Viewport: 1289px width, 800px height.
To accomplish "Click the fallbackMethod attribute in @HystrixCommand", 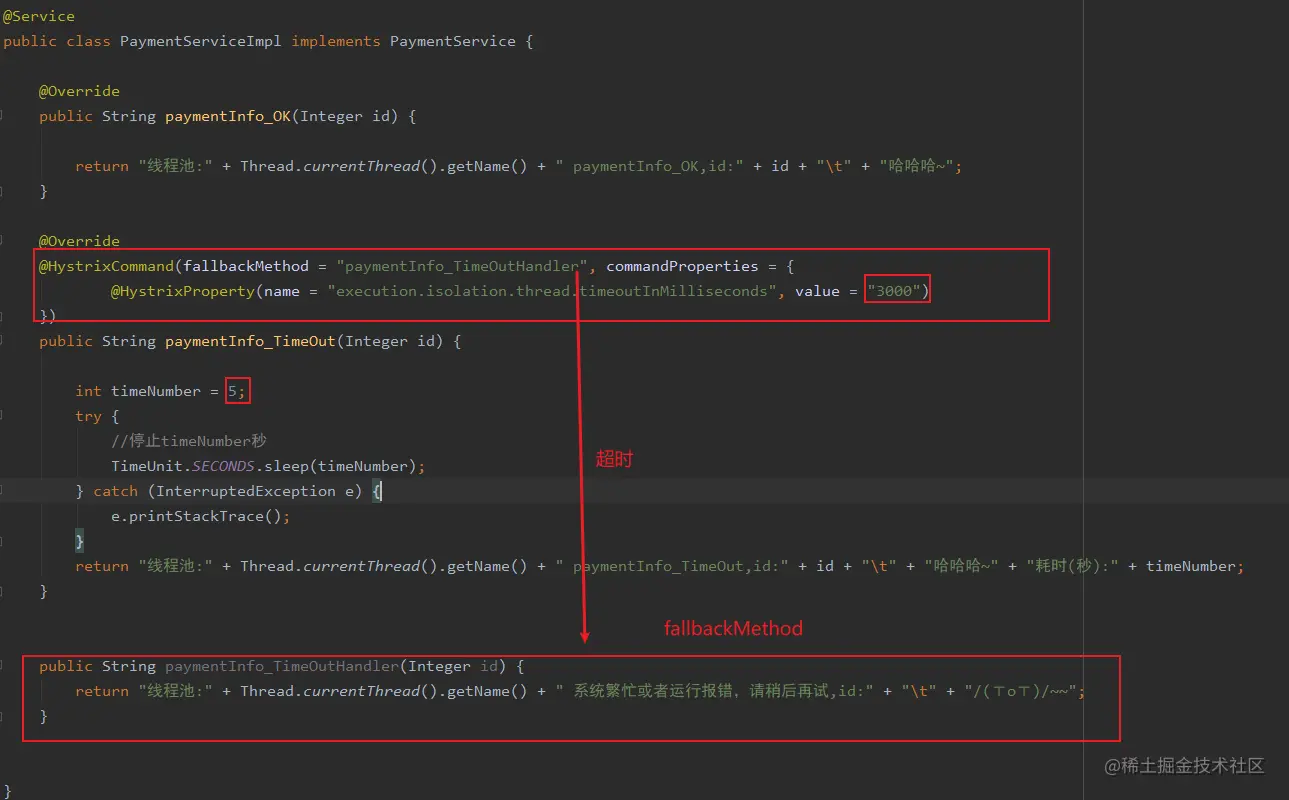I will pyautogui.click(x=246, y=266).
